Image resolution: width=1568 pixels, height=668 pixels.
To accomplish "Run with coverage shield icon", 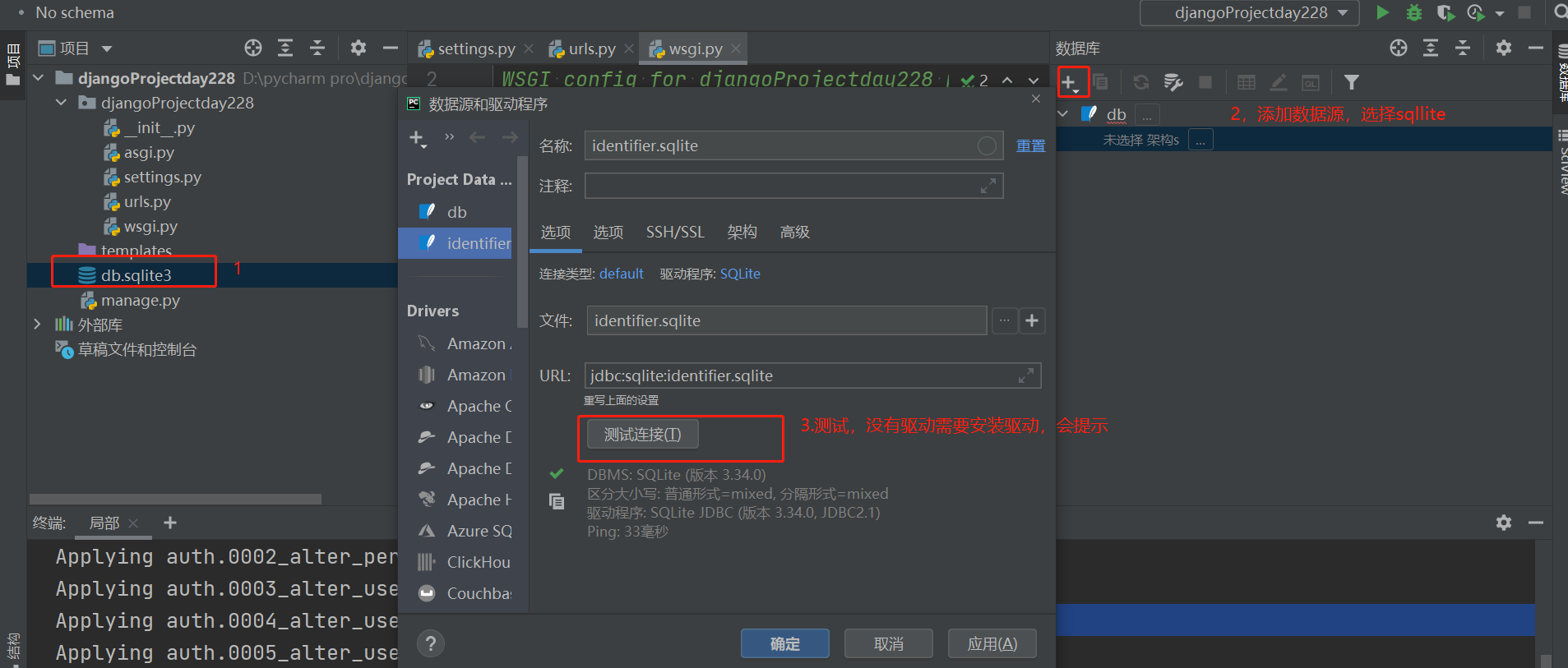I will (1445, 12).
